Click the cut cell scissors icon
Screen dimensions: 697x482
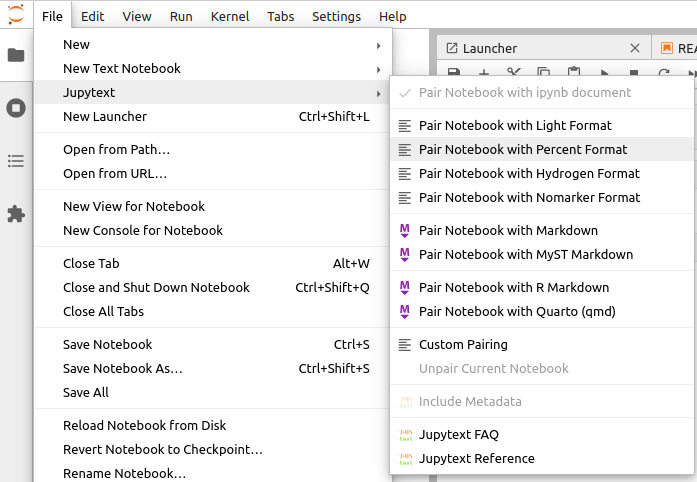point(514,72)
